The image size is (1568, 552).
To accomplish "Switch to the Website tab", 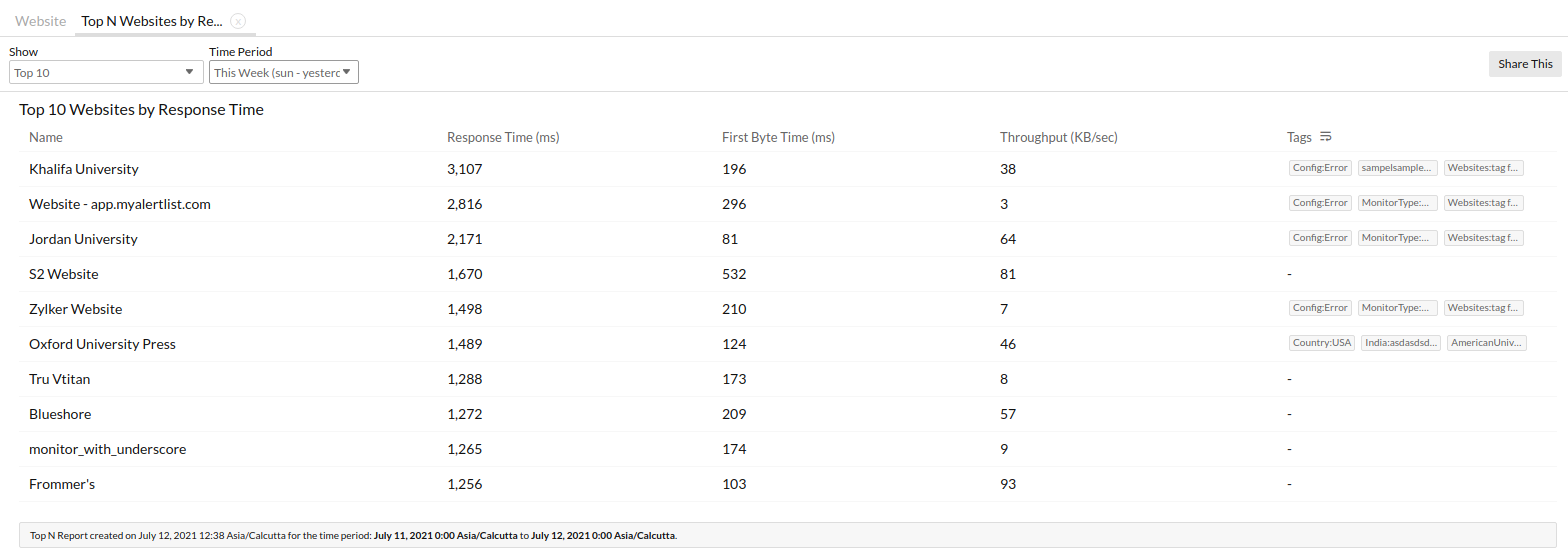I will tap(41, 21).
